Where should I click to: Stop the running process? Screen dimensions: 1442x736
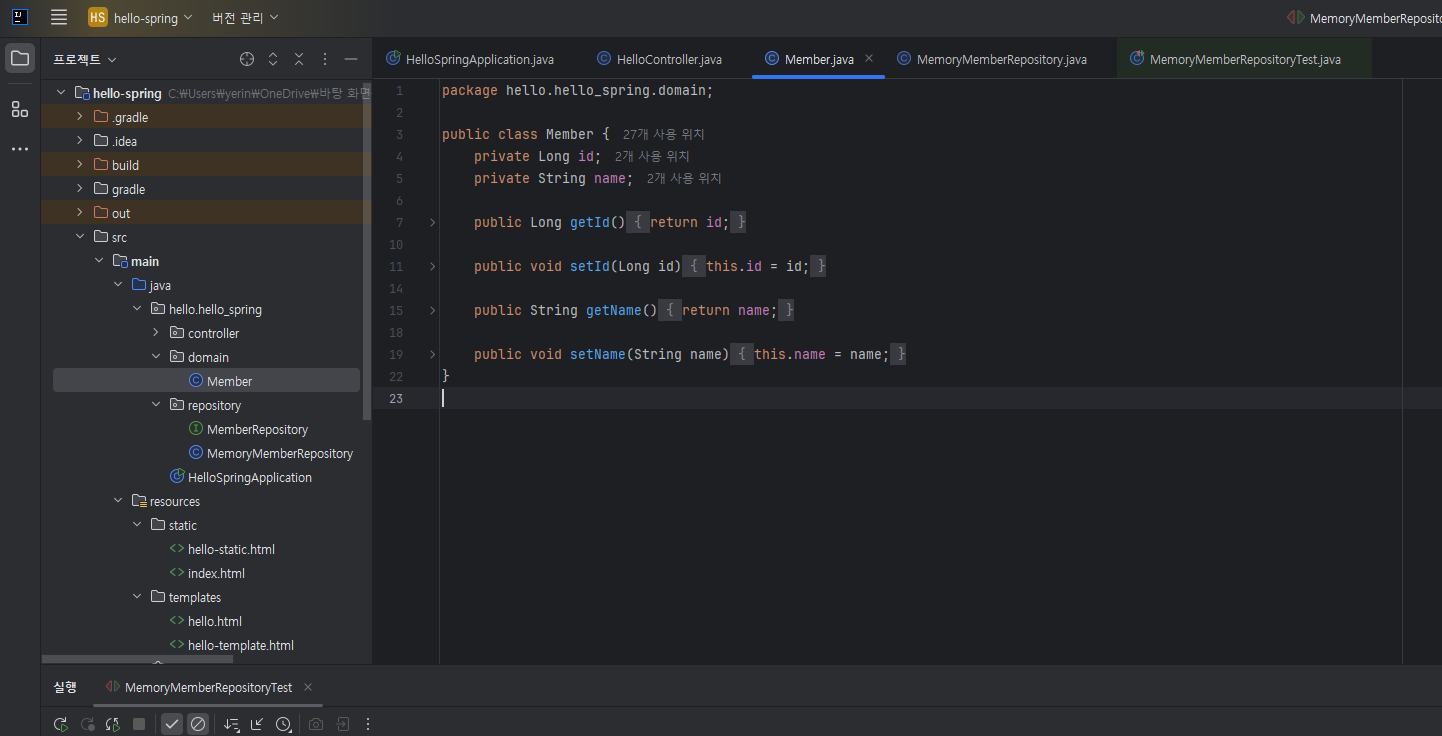(x=139, y=724)
